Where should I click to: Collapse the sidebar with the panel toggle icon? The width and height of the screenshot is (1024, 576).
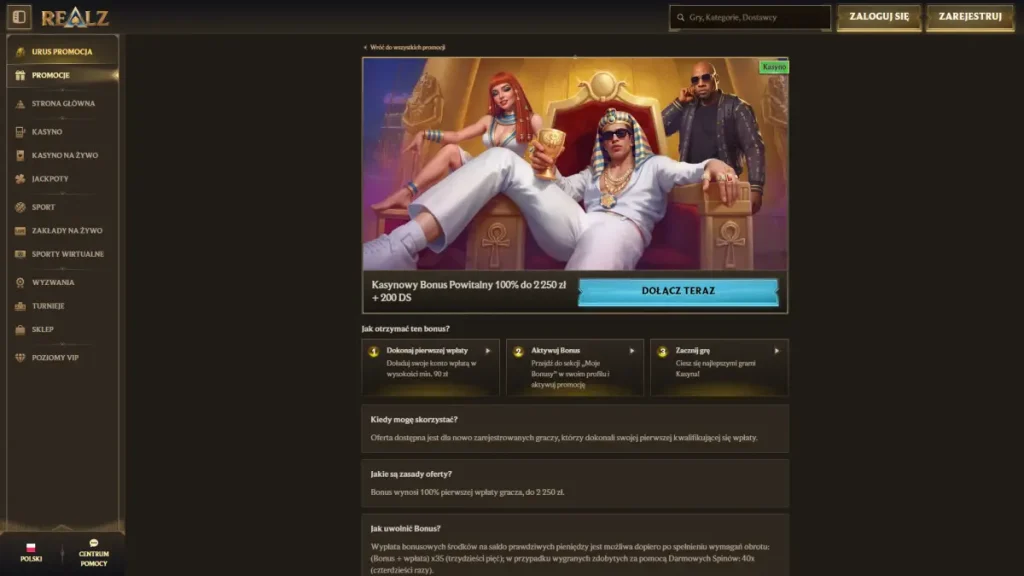pyautogui.click(x=19, y=17)
